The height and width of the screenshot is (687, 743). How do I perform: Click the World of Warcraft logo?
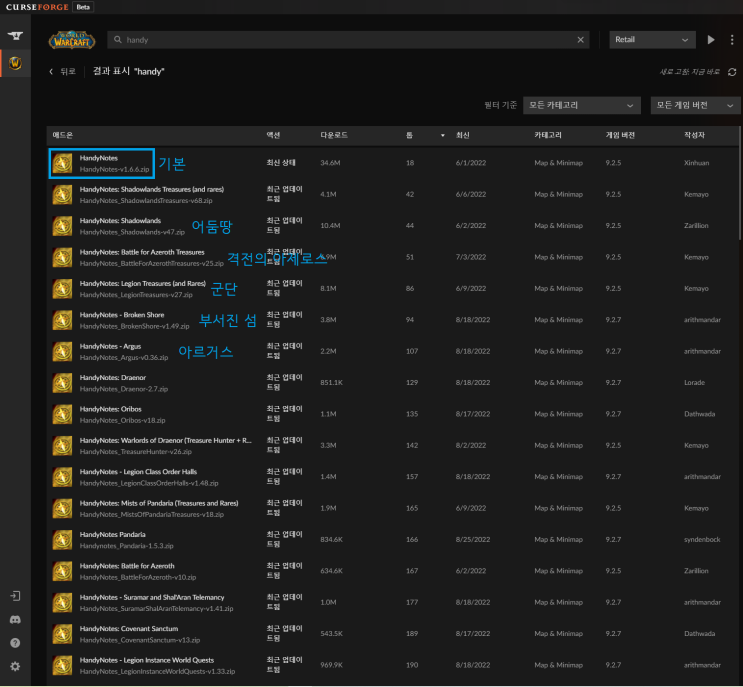click(x=72, y=40)
